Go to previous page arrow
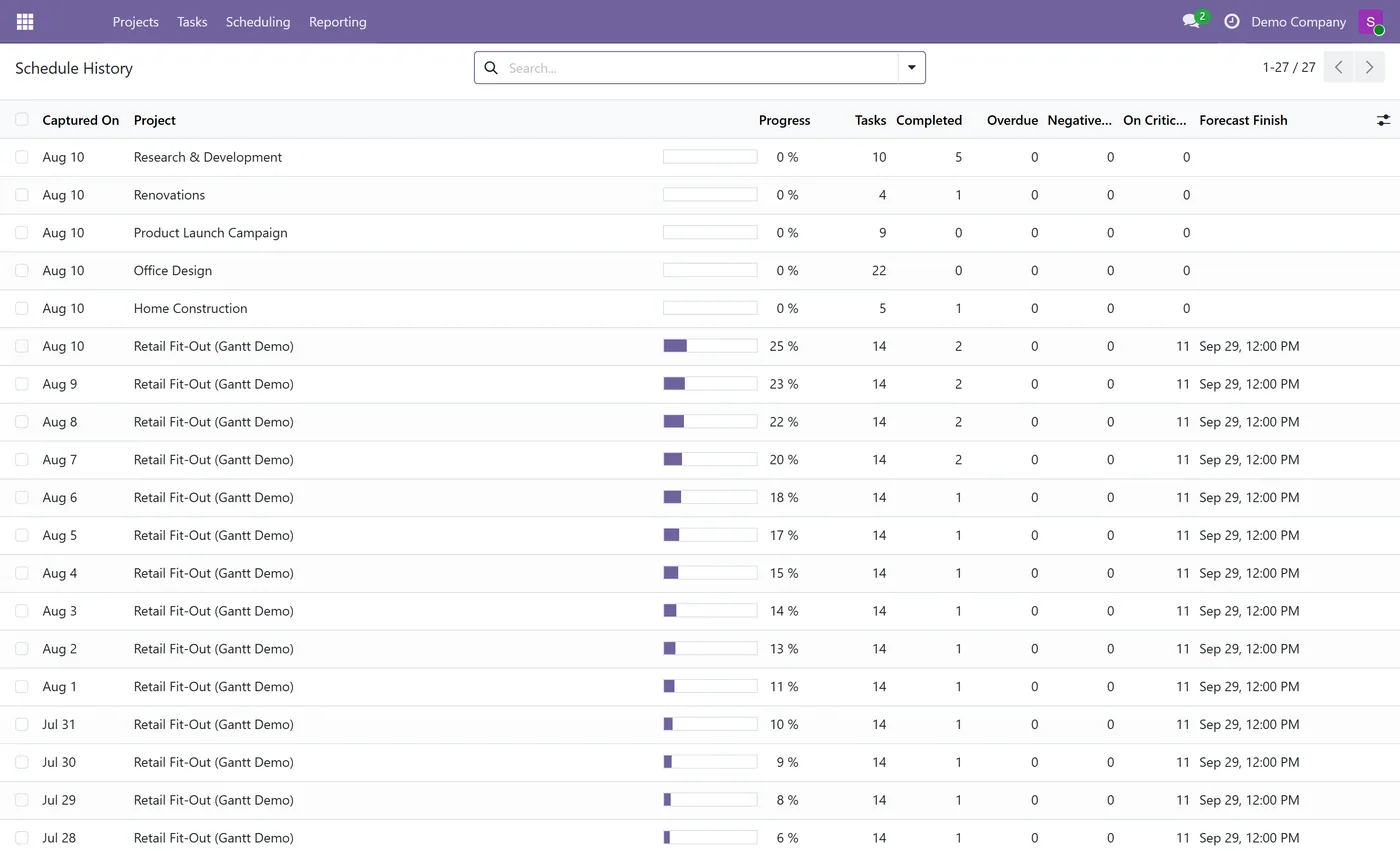This screenshot has width=1400, height=851. [x=1339, y=68]
